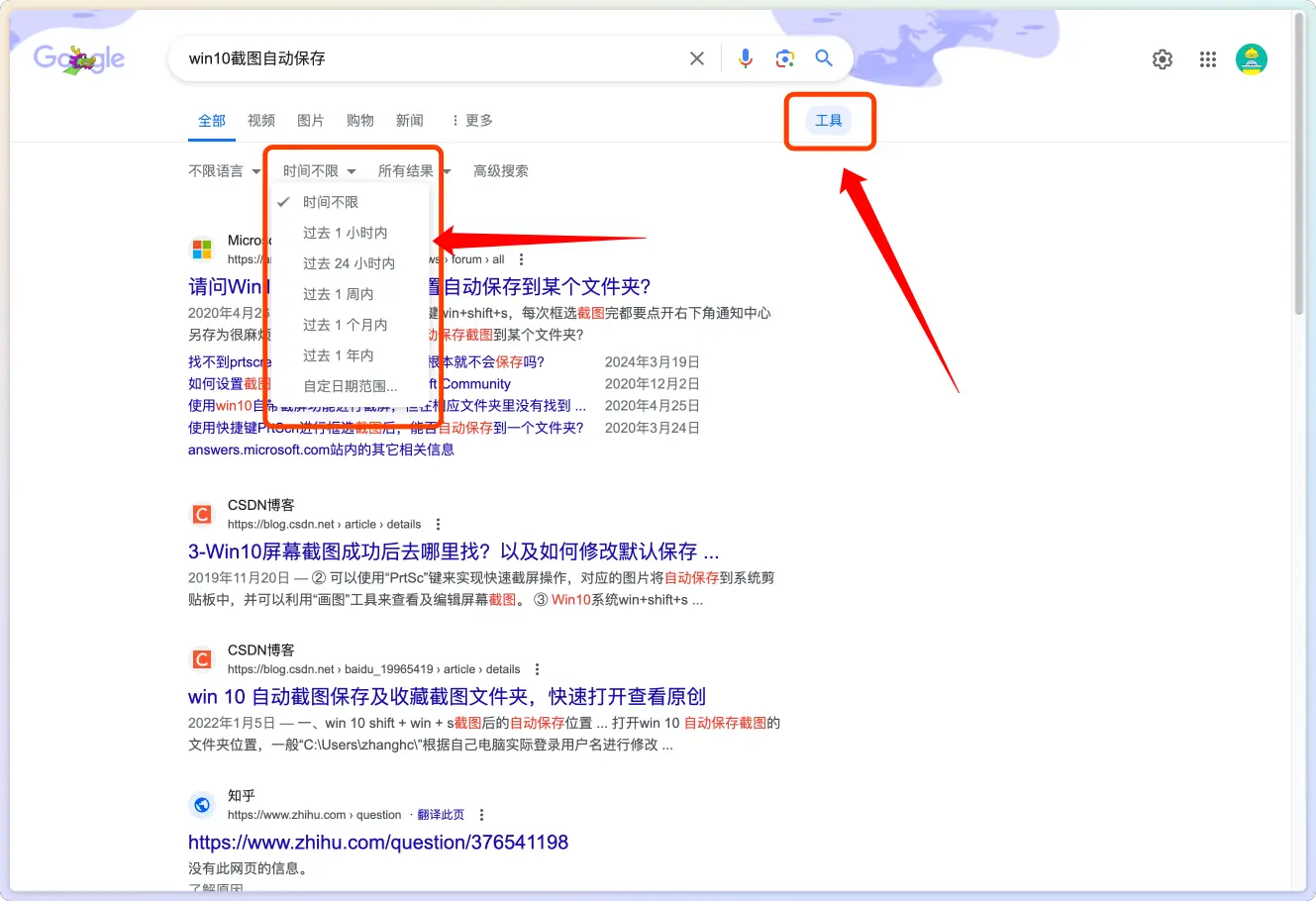
Task: Switch to the 新闻 tab
Action: point(410,121)
